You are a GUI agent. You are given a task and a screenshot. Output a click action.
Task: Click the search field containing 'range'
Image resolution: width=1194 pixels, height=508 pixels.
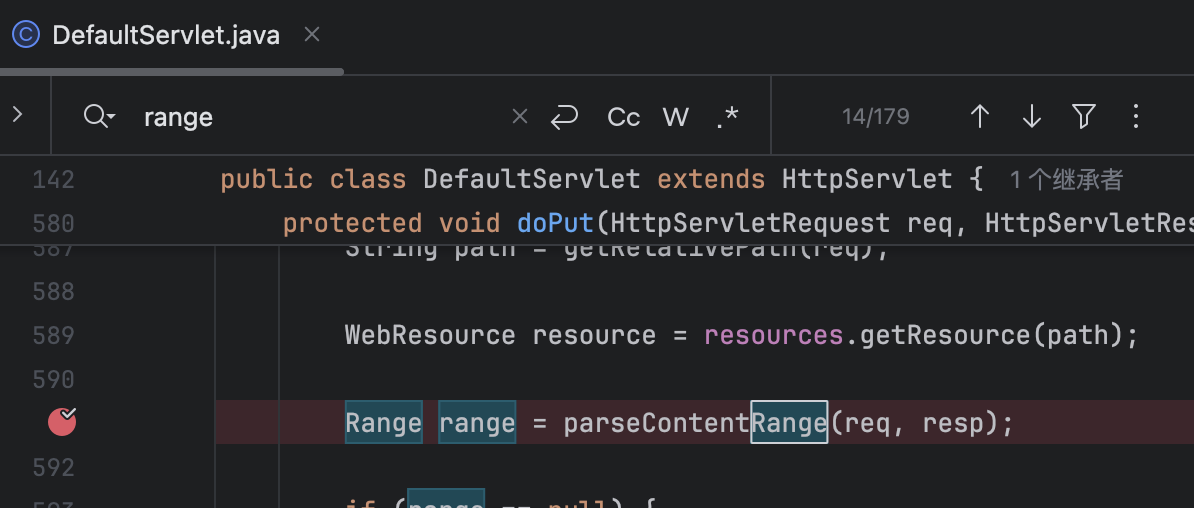pyautogui.click(x=320, y=117)
